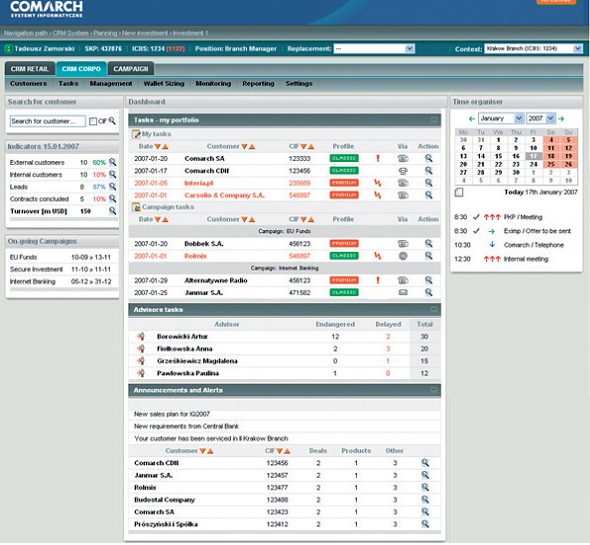Open New requirements from Central Bank announcement
The image size is (590, 545).
pos(186,426)
